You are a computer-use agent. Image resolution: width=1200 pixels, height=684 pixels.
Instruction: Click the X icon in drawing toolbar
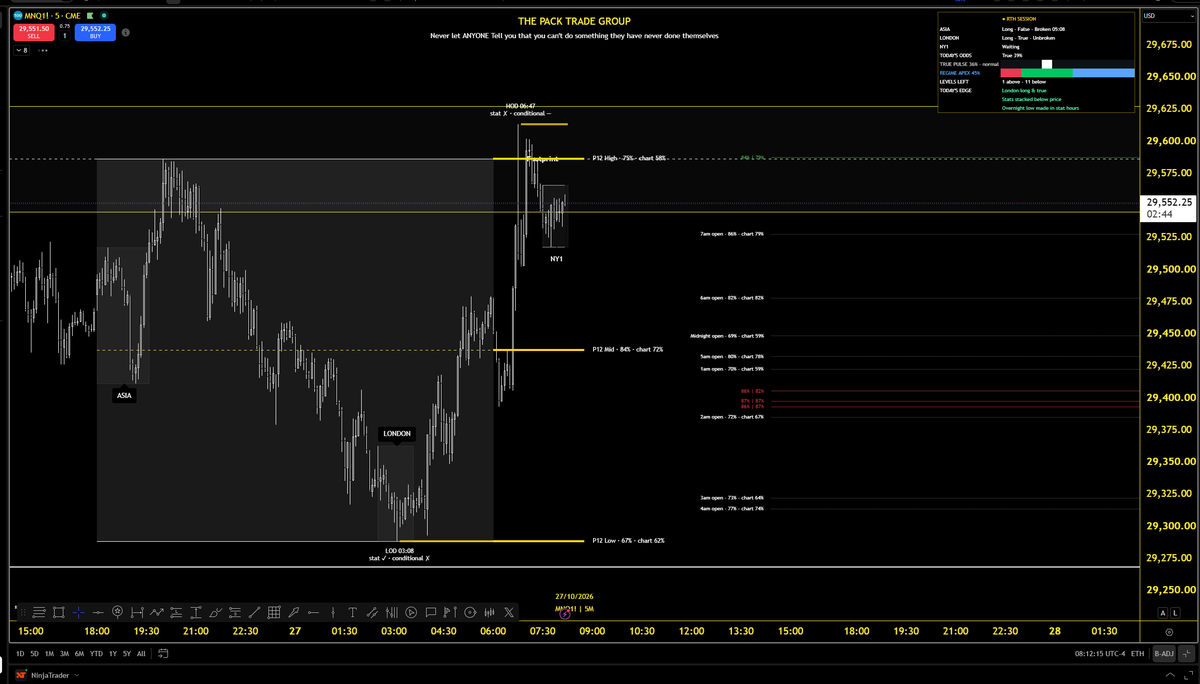509,612
